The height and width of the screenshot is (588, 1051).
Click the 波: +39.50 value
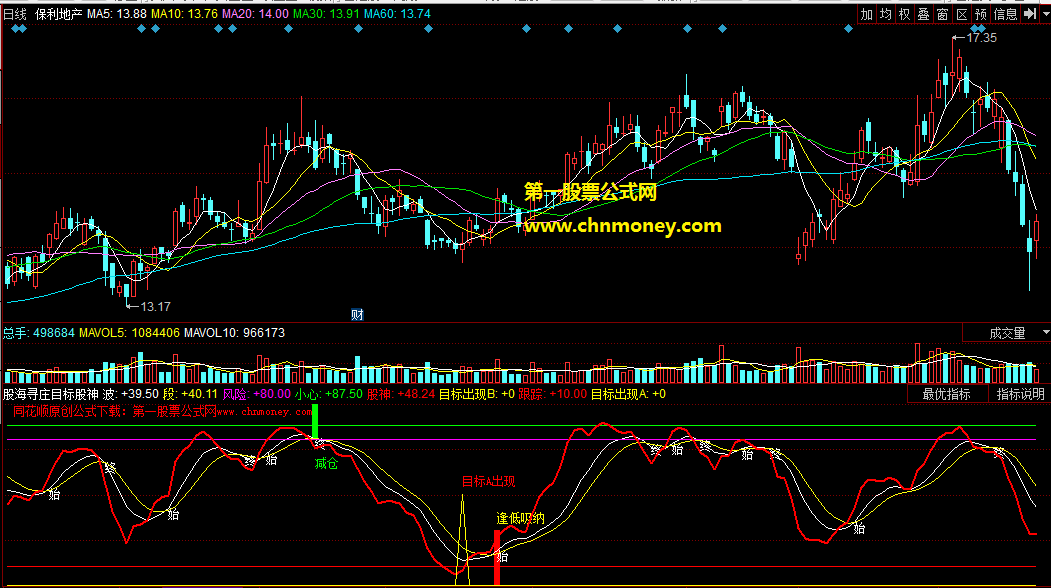point(131,394)
